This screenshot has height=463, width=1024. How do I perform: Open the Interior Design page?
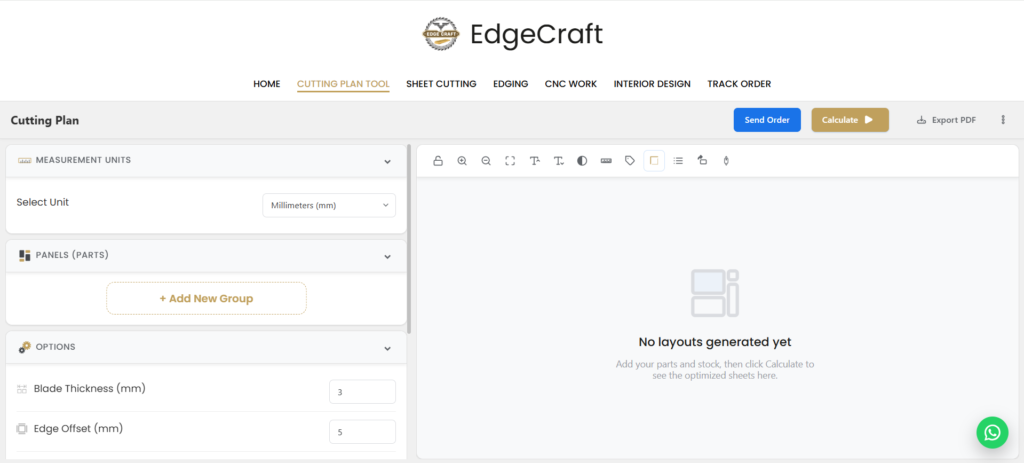pos(652,84)
